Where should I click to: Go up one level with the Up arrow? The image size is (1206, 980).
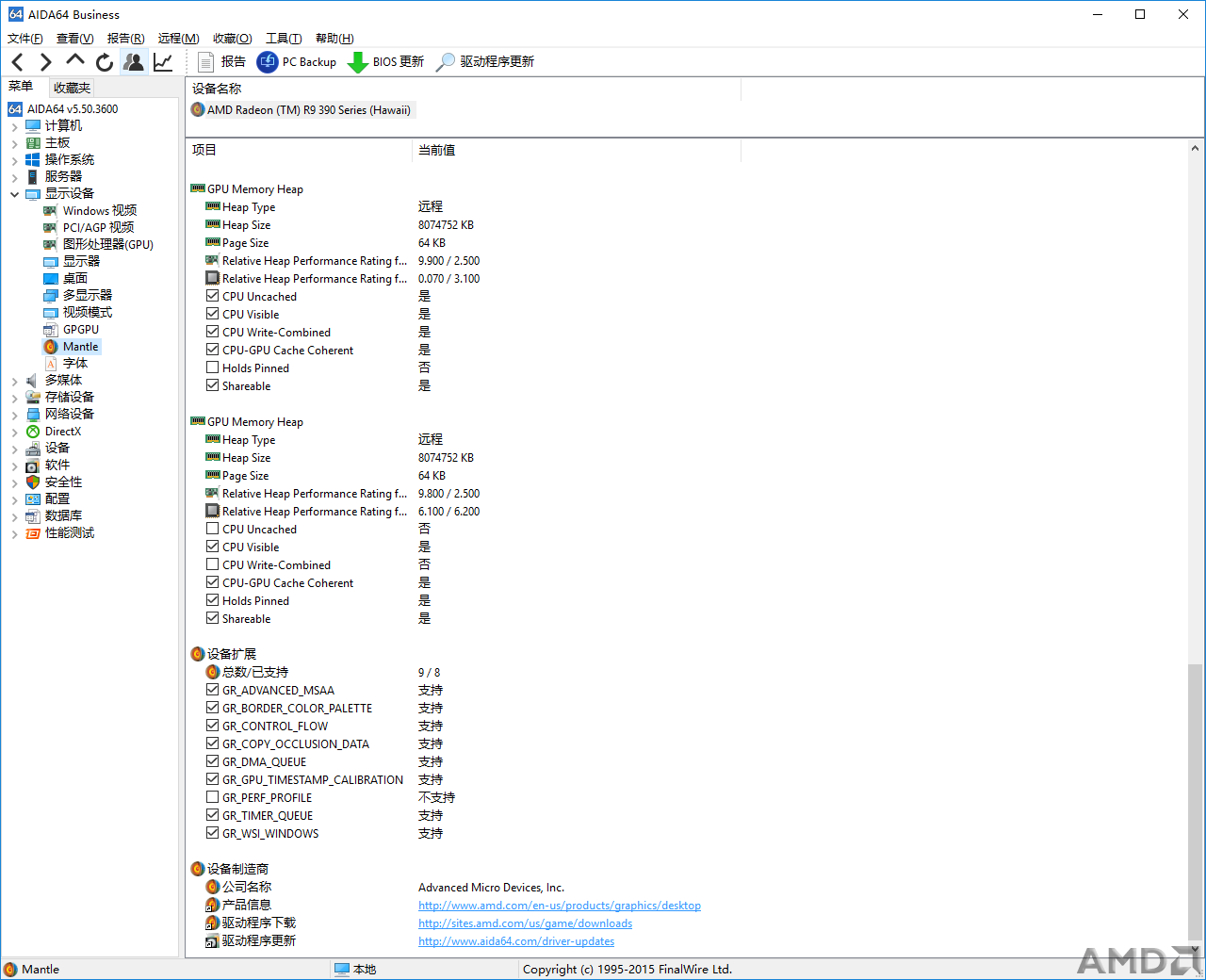pos(74,61)
